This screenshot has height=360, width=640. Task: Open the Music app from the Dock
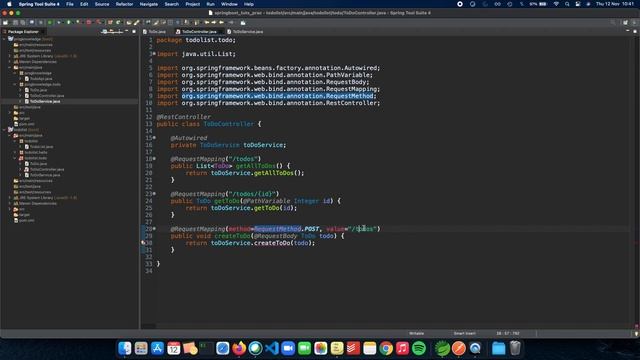click(x=402, y=348)
